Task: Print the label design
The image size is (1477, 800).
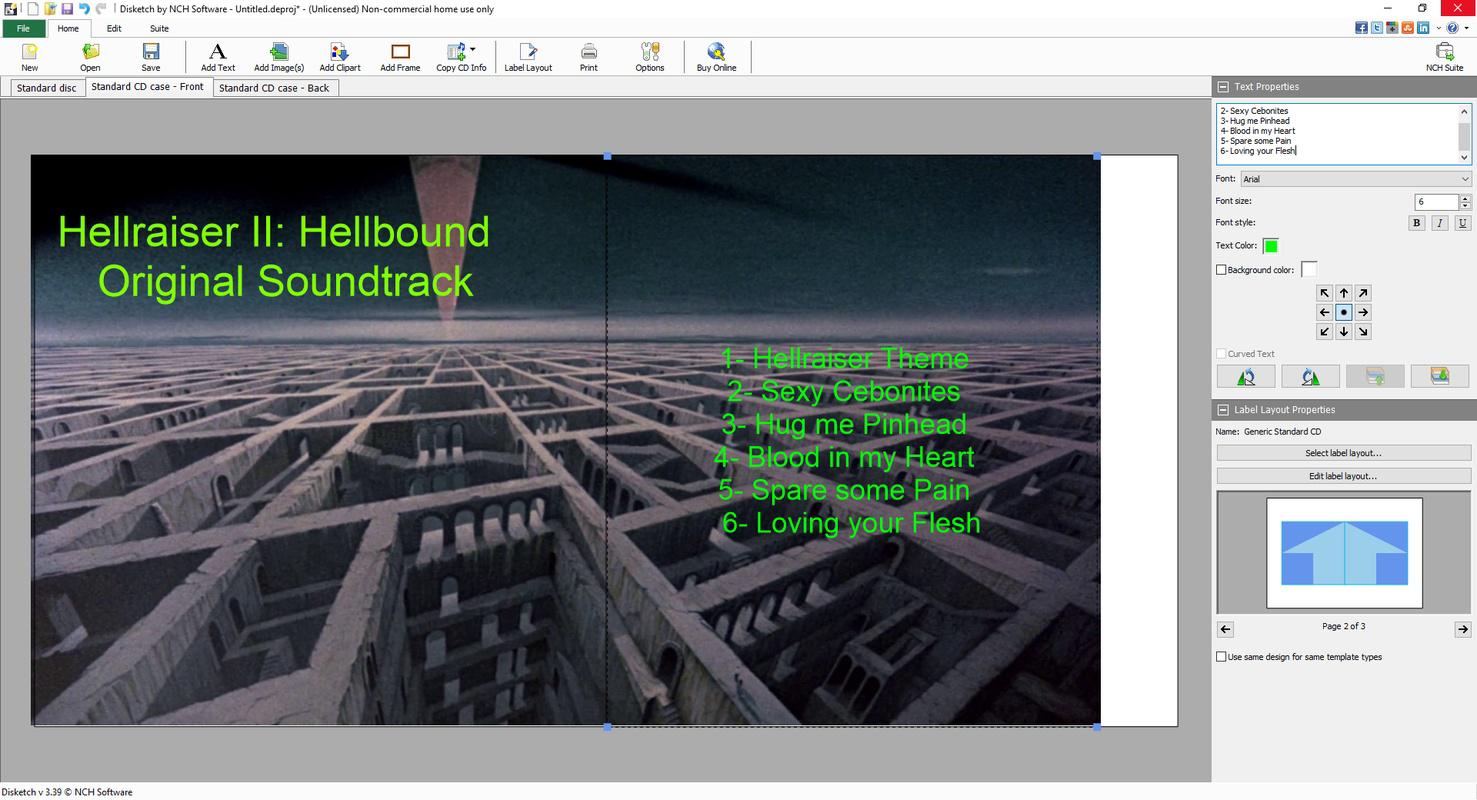Action: click(589, 57)
